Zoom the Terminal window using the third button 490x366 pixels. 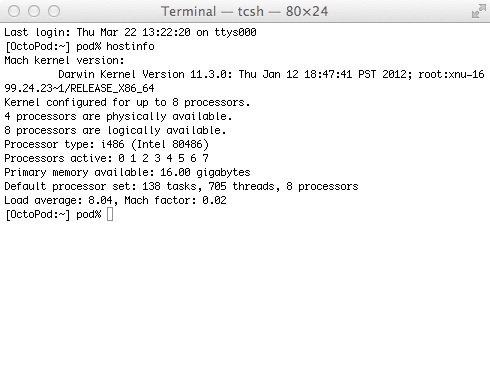click(54, 11)
